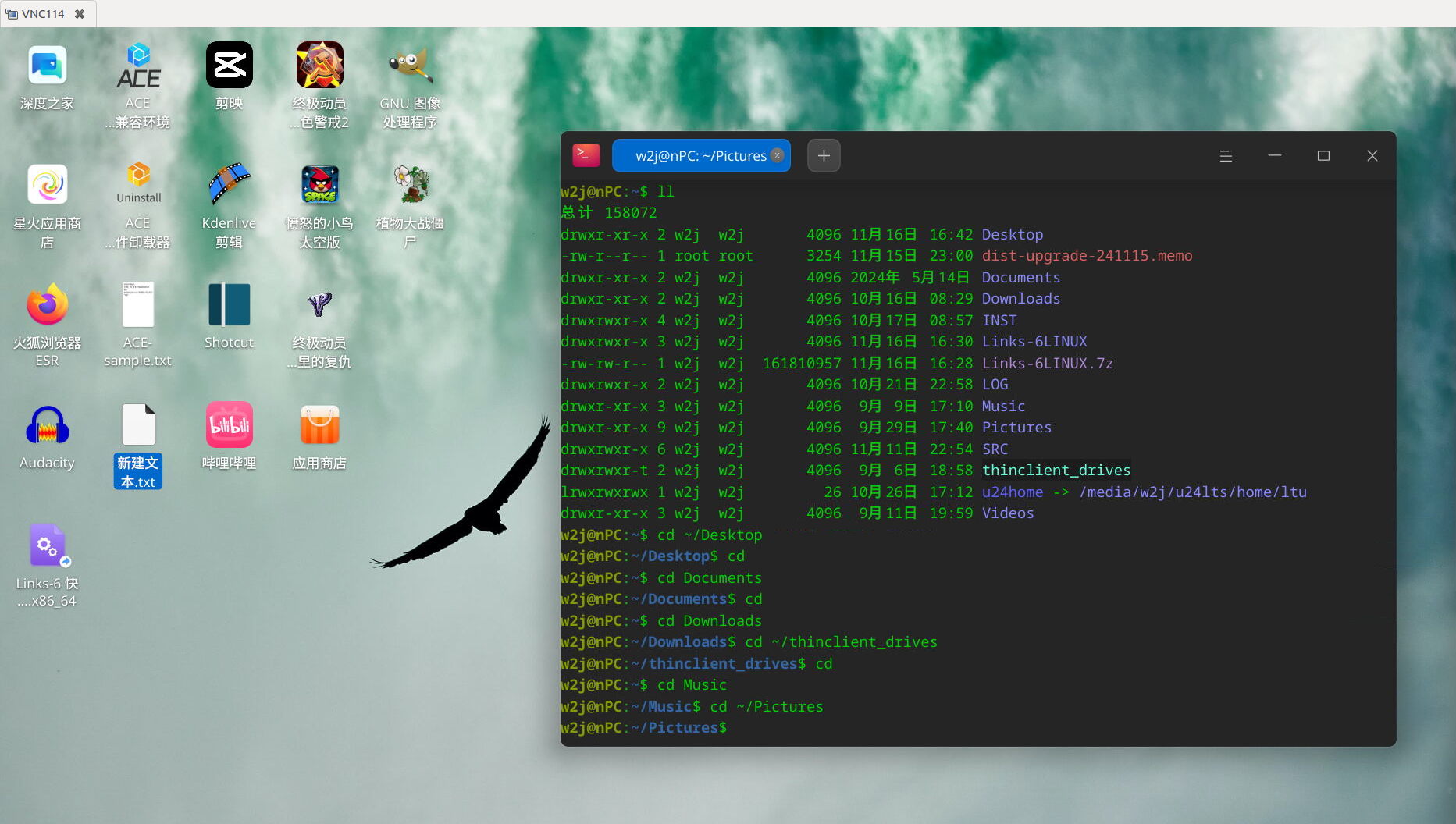Maximize the terminal window
The height and width of the screenshot is (824, 1456).
pyautogui.click(x=1323, y=156)
